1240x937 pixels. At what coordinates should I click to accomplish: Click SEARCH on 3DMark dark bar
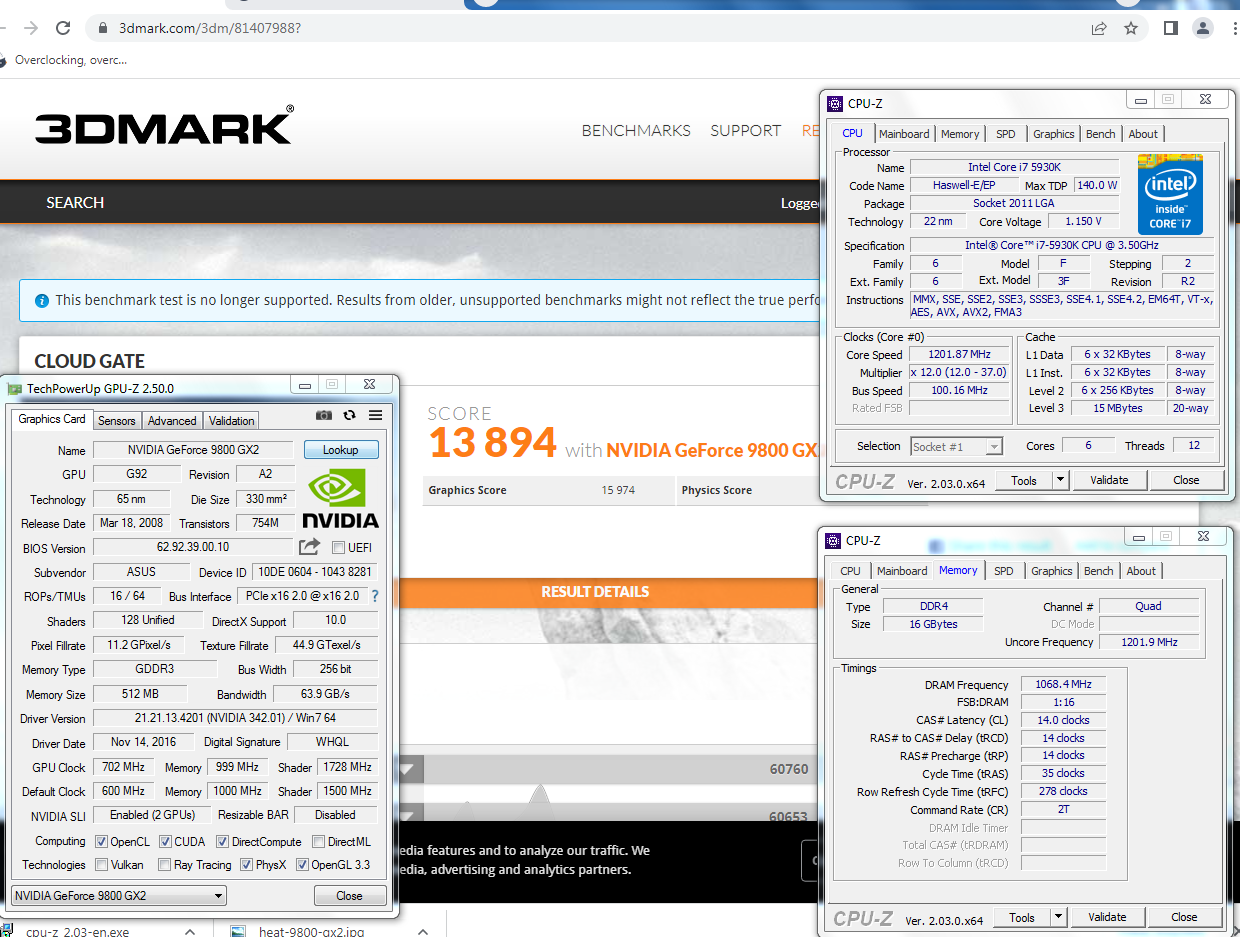tap(75, 202)
